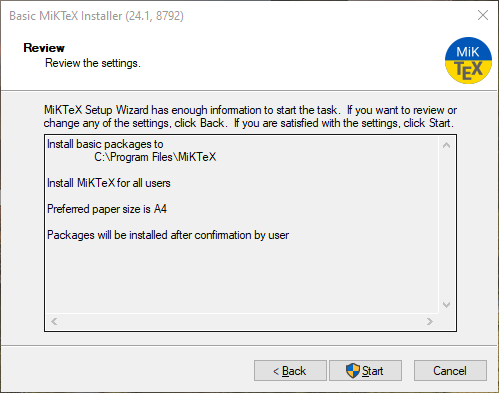Click the scroll right arrow in settings box
The width and height of the screenshot is (499, 393).
tap(430, 321)
